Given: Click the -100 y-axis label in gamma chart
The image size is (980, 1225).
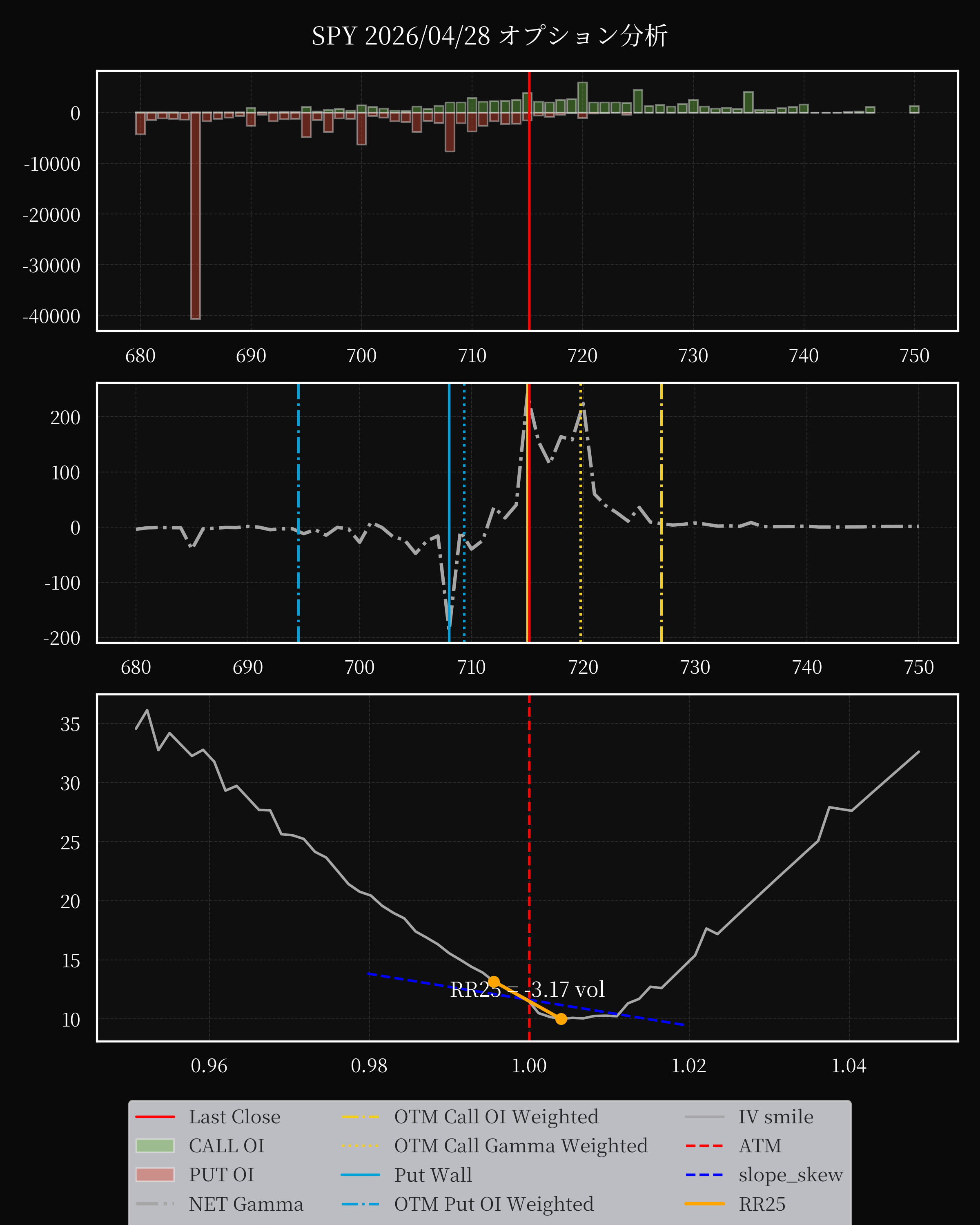Looking at the screenshot, I should click(62, 583).
